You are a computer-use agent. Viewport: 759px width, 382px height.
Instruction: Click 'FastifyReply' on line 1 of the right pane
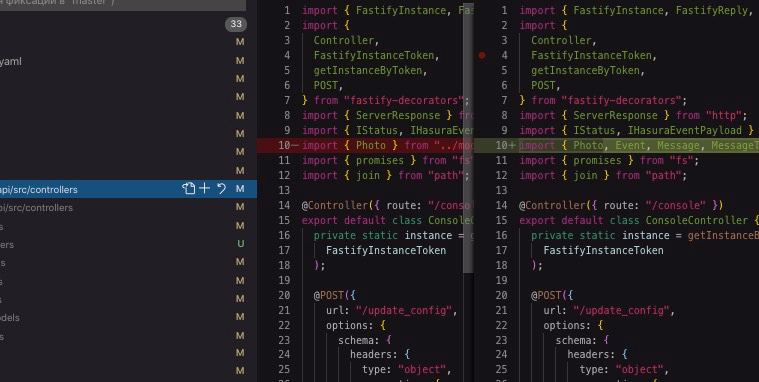click(711, 11)
